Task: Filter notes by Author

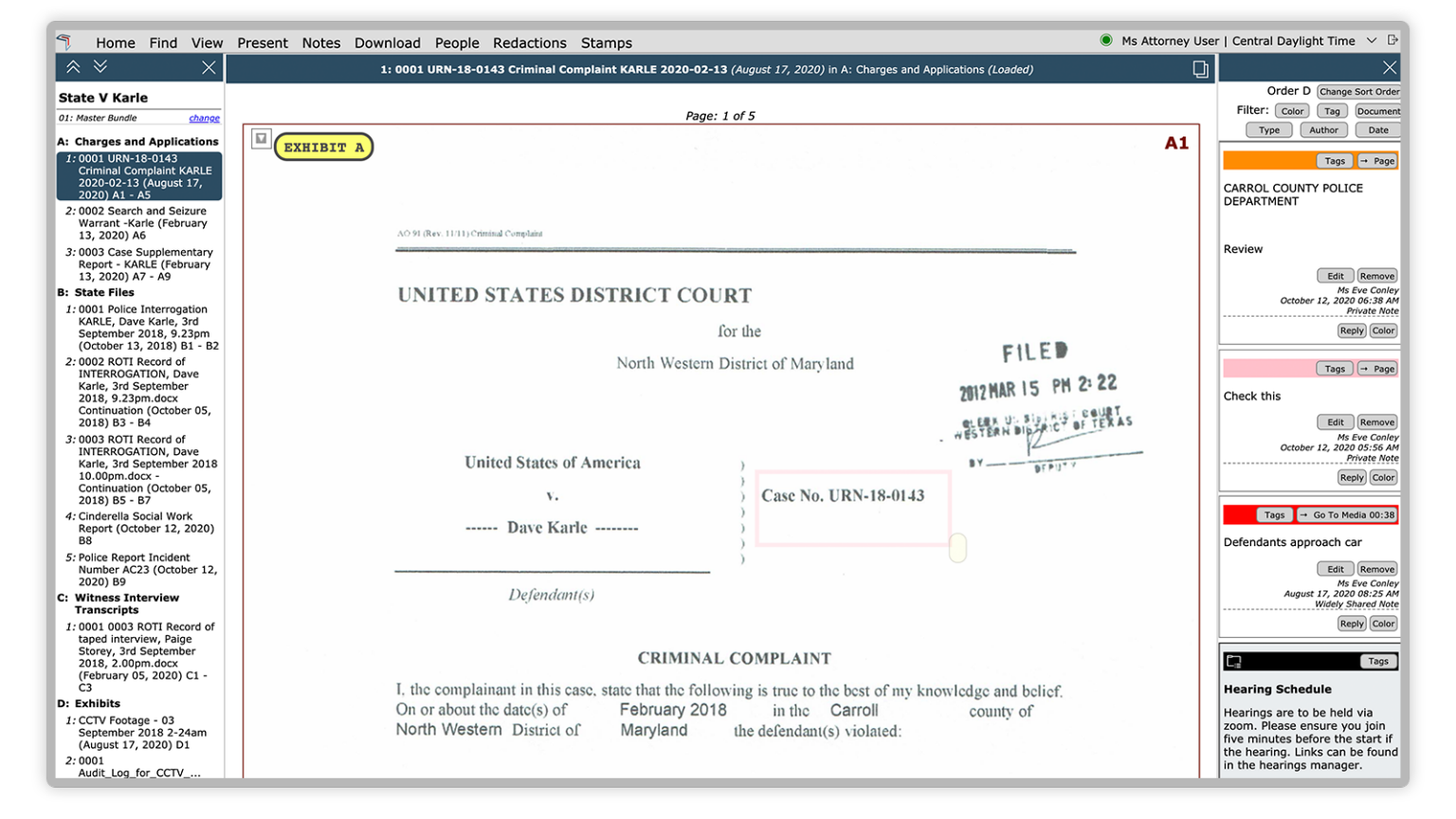Action: (x=1323, y=130)
